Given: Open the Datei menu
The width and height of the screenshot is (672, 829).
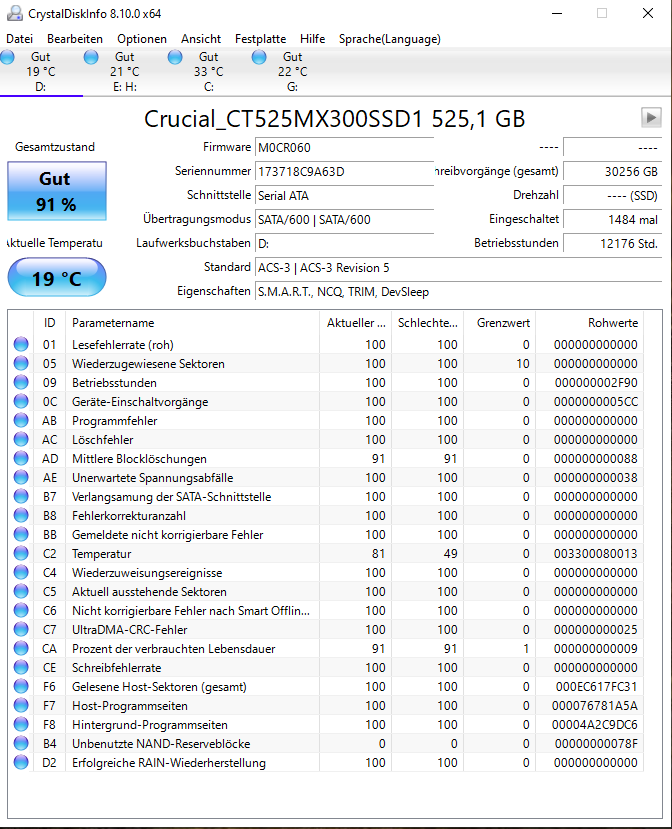Looking at the screenshot, I should [20, 39].
